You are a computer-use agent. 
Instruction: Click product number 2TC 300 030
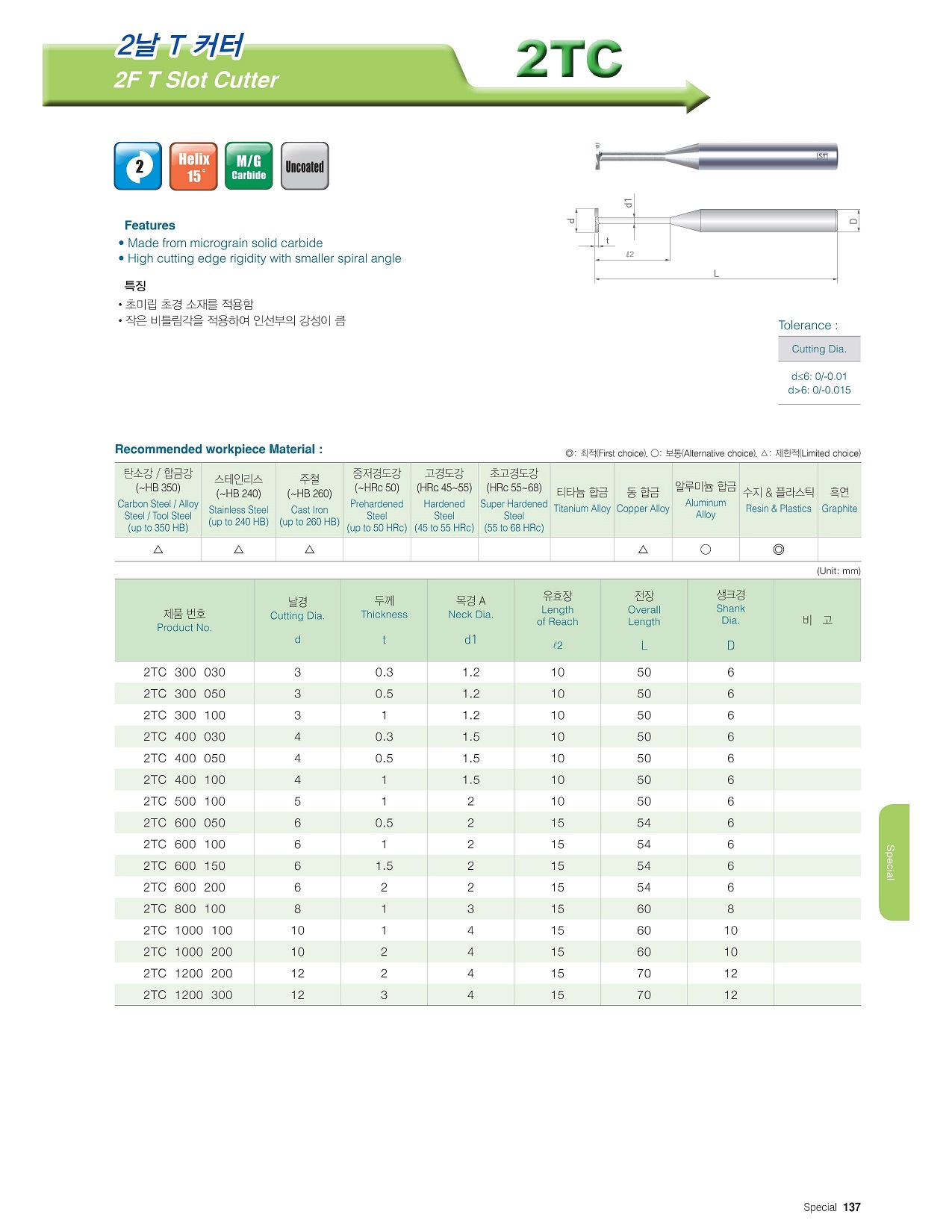184,672
